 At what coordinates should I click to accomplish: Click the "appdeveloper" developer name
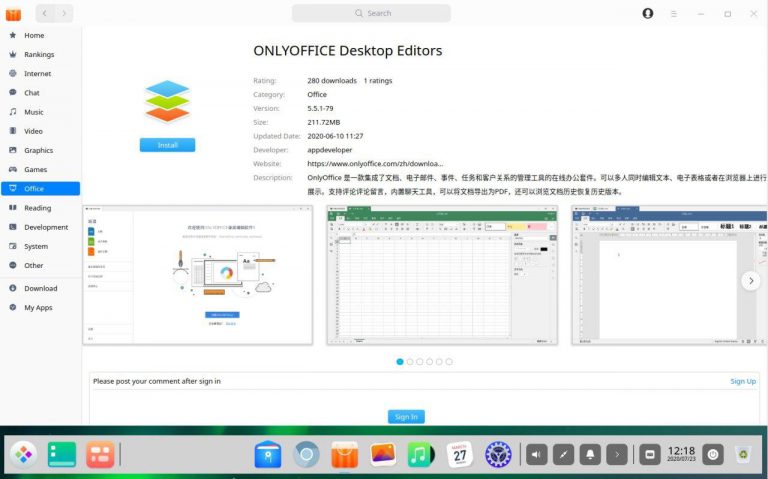click(x=330, y=150)
